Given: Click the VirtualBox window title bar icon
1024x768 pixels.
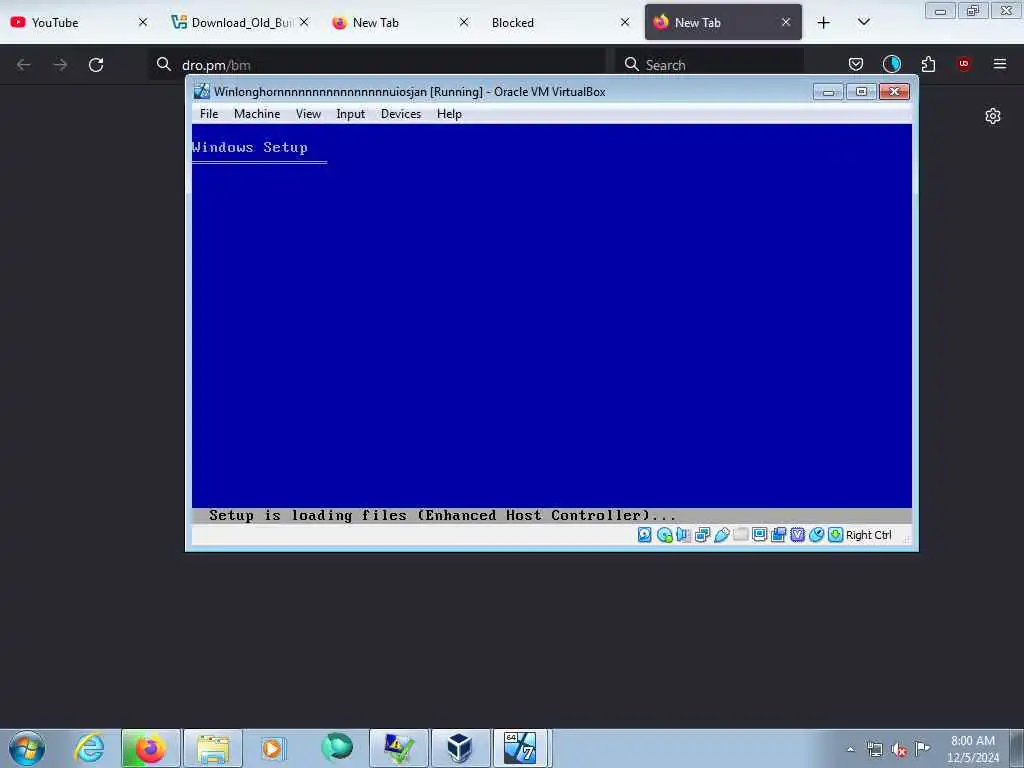Looking at the screenshot, I should (x=202, y=91).
